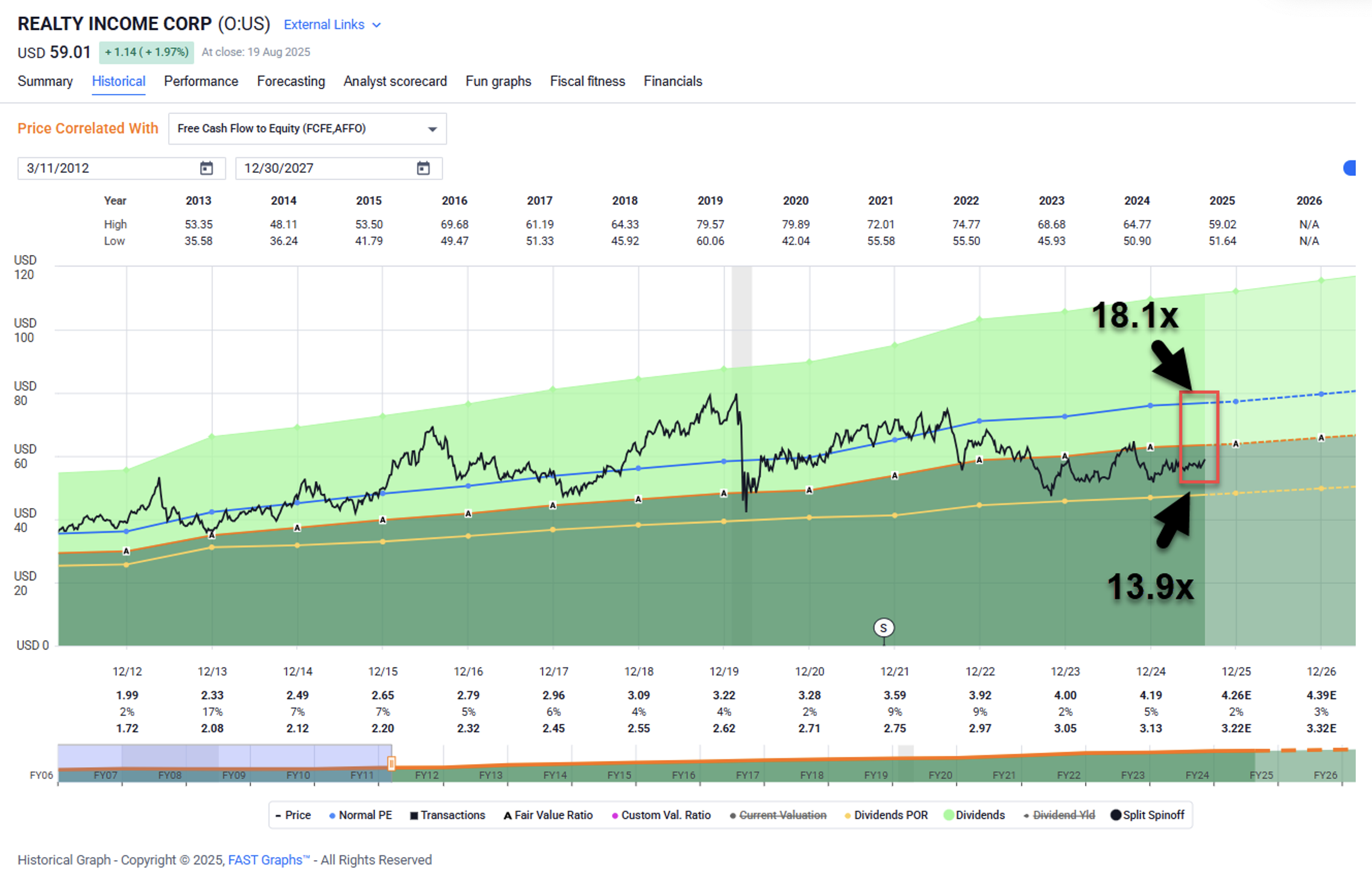Click the orange range slider handle near FY11

point(391,764)
